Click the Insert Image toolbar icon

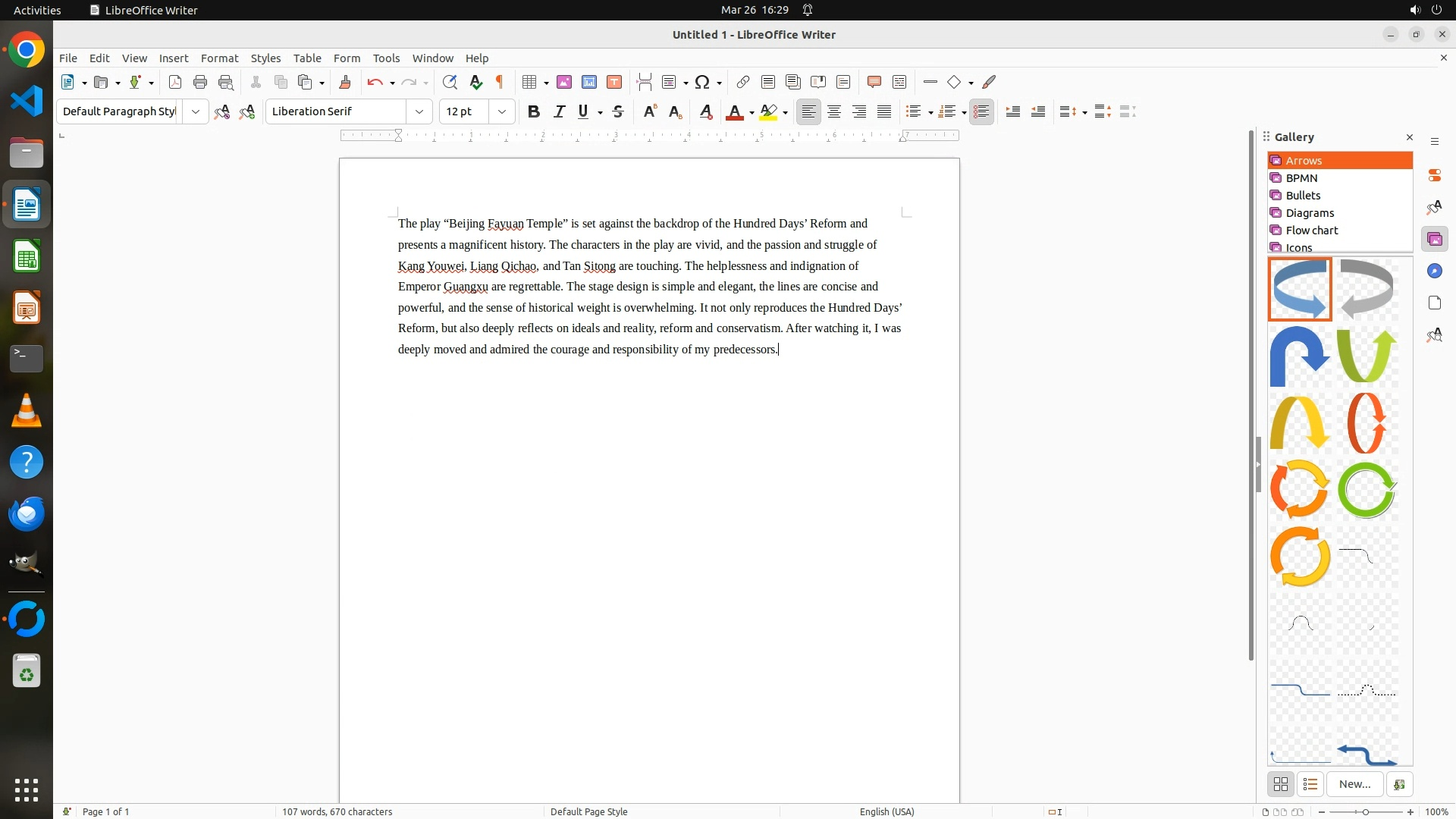(x=564, y=82)
